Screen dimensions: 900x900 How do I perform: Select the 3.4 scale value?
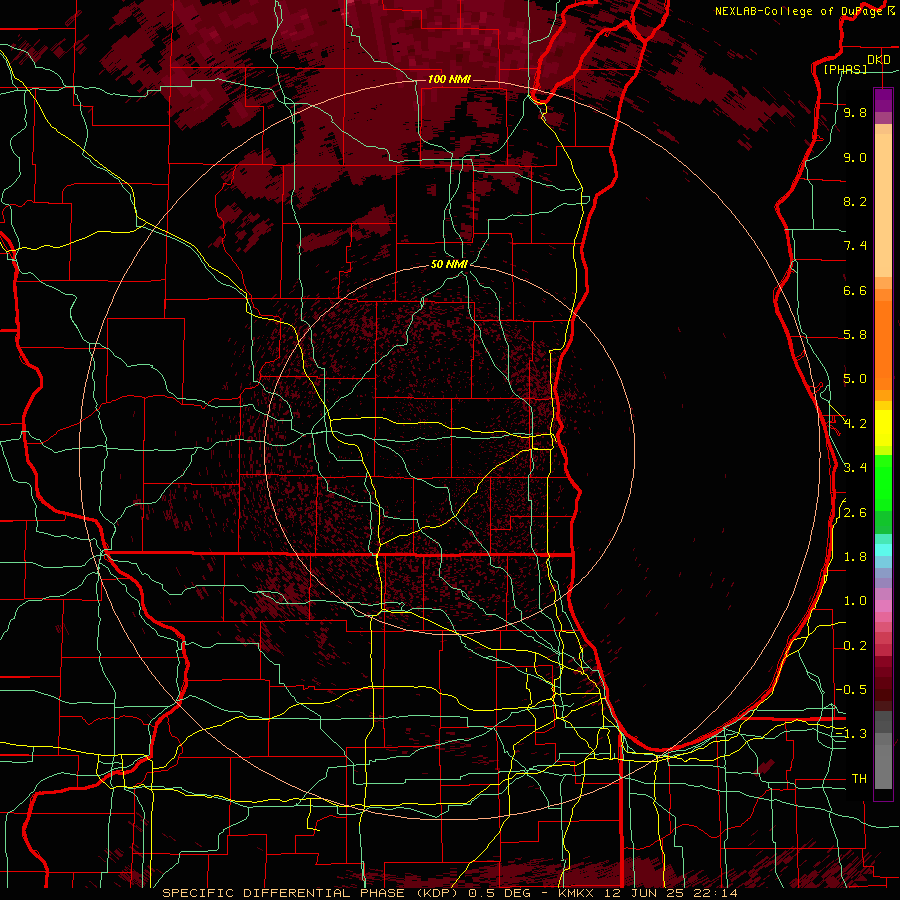pos(855,468)
